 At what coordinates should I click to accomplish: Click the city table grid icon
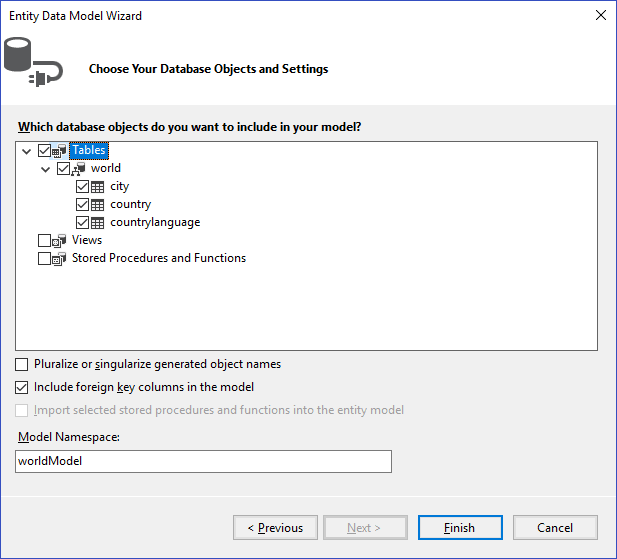98,187
